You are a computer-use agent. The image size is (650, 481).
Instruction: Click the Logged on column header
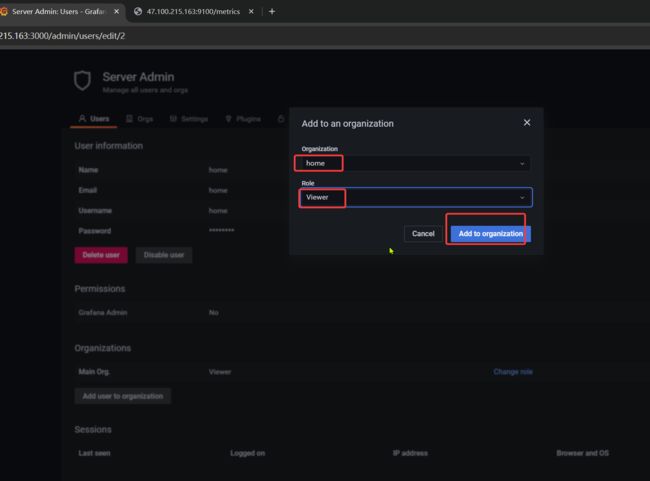pyautogui.click(x=247, y=453)
